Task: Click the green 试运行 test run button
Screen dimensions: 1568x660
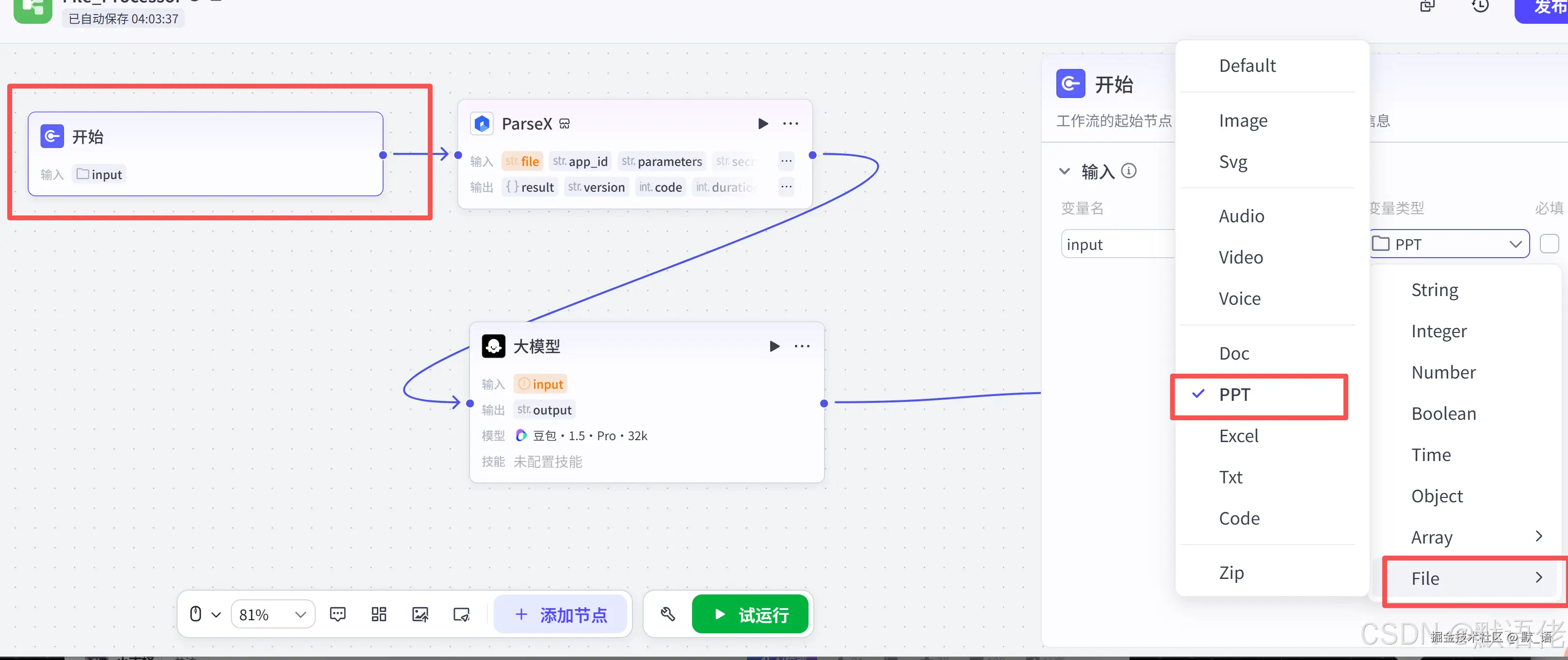Action: pos(750,614)
